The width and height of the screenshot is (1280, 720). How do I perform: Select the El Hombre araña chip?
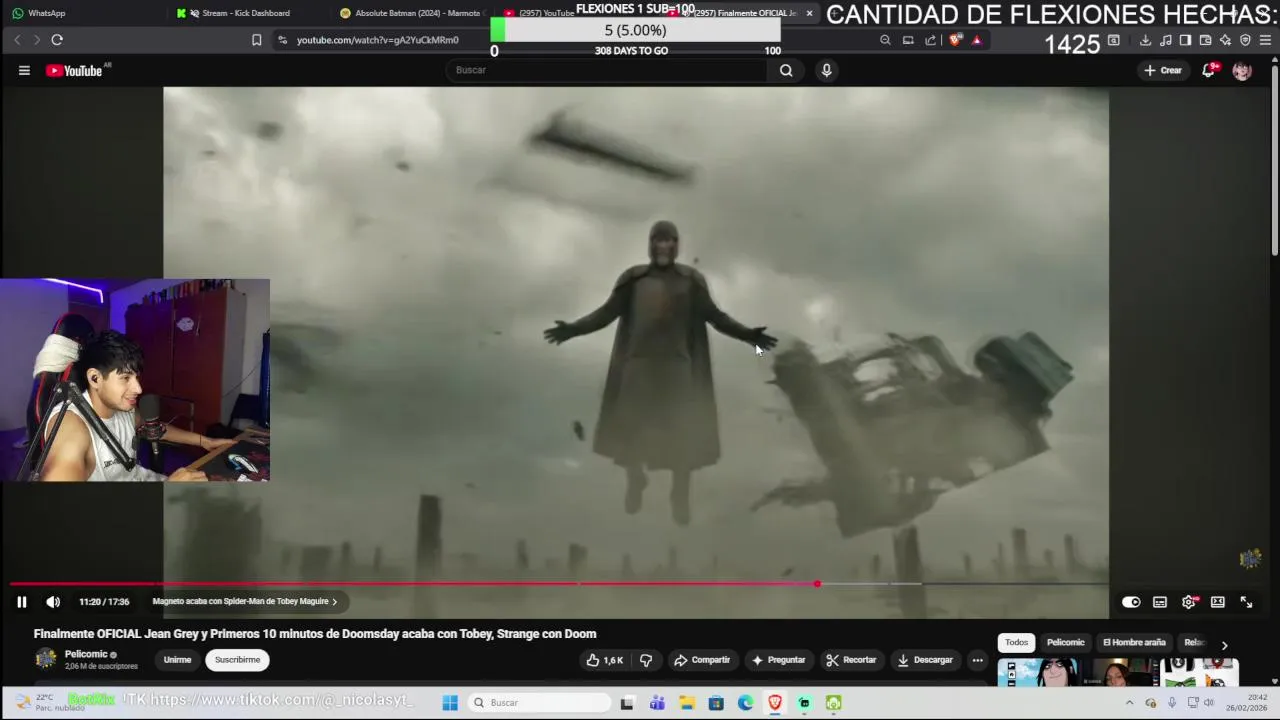click(1134, 643)
